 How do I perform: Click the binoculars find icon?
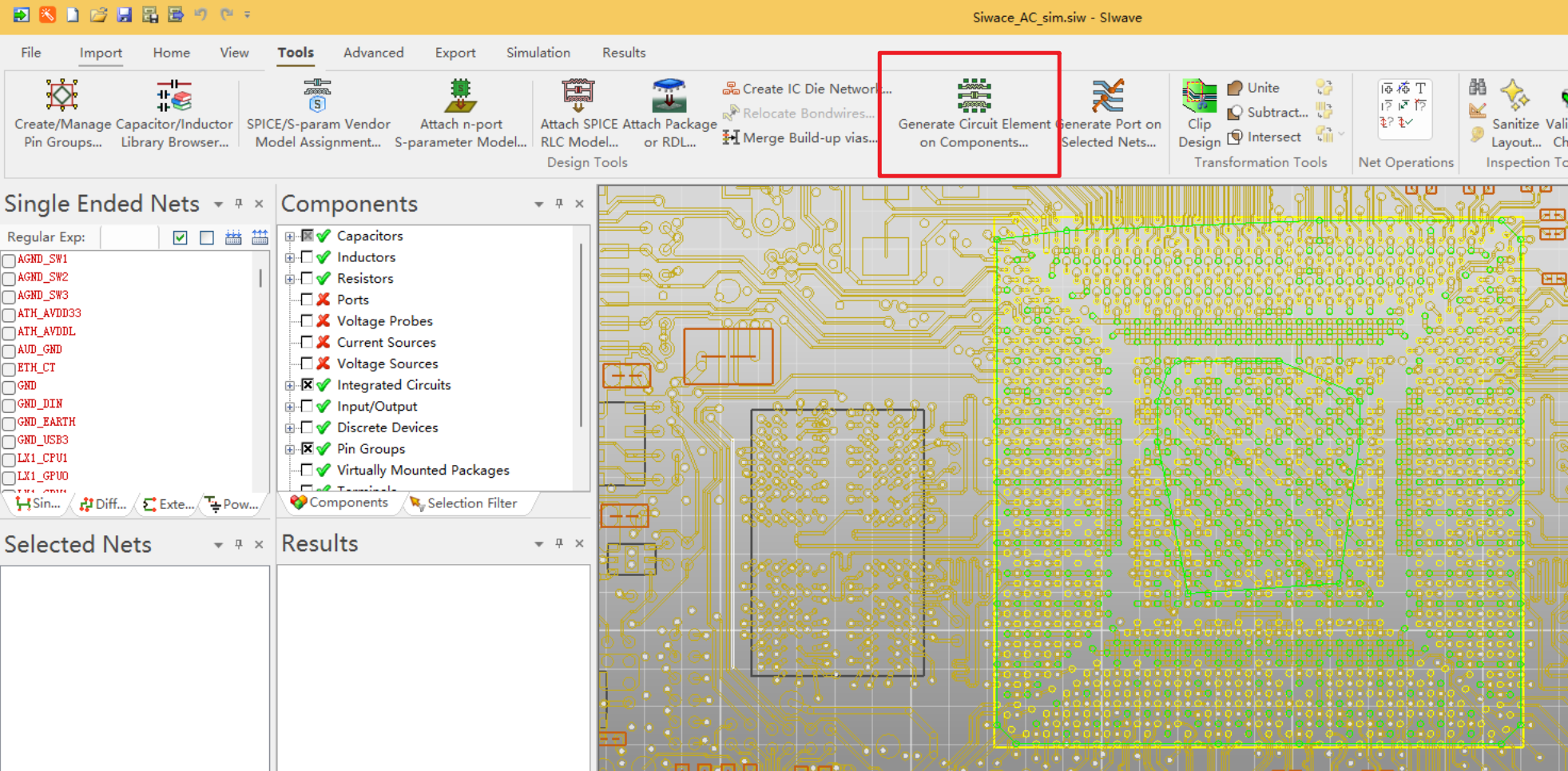coord(1478,87)
